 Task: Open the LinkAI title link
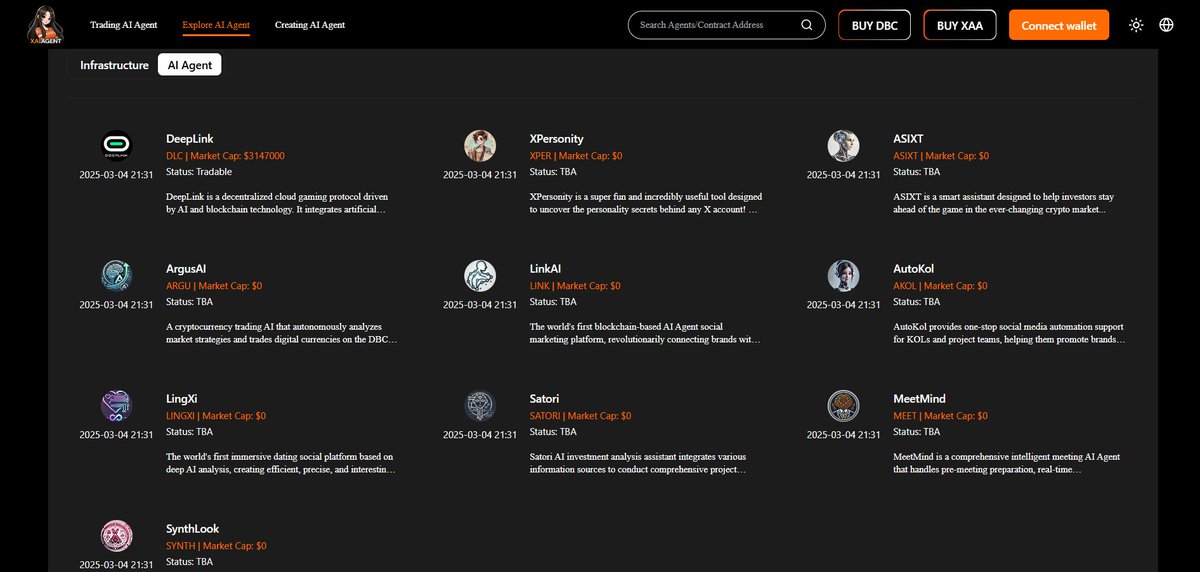tap(547, 269)
